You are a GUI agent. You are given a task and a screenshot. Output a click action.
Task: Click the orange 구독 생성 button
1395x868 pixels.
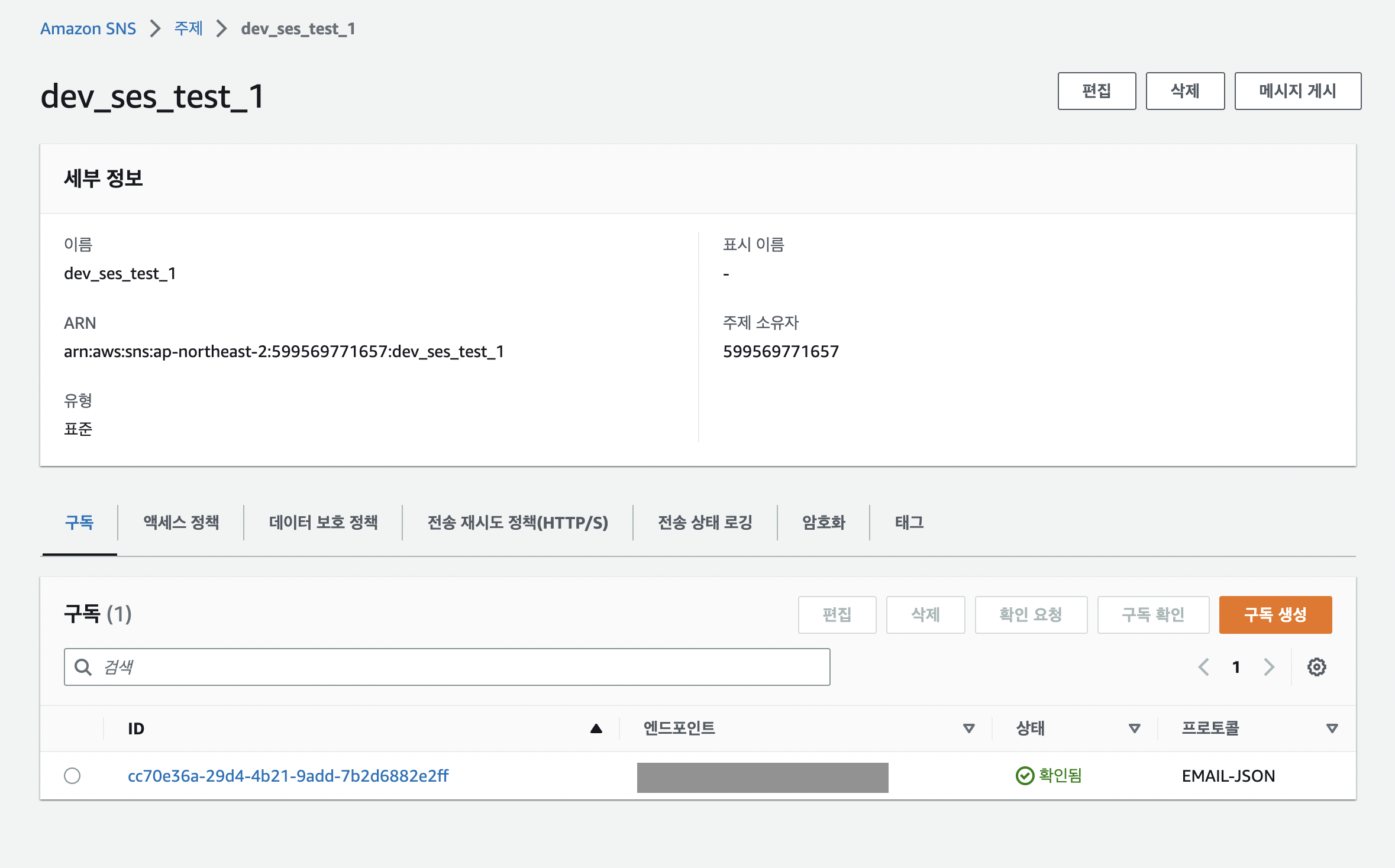(x=1275, y=614)
